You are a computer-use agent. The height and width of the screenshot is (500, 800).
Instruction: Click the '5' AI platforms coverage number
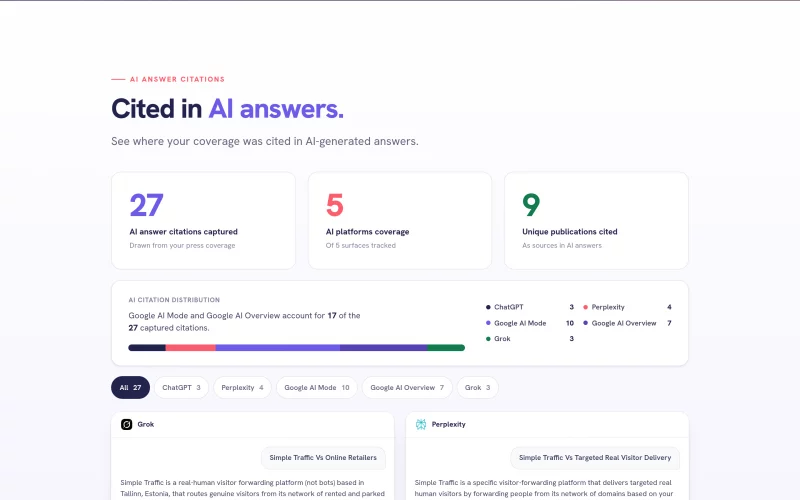pos(335,205)
